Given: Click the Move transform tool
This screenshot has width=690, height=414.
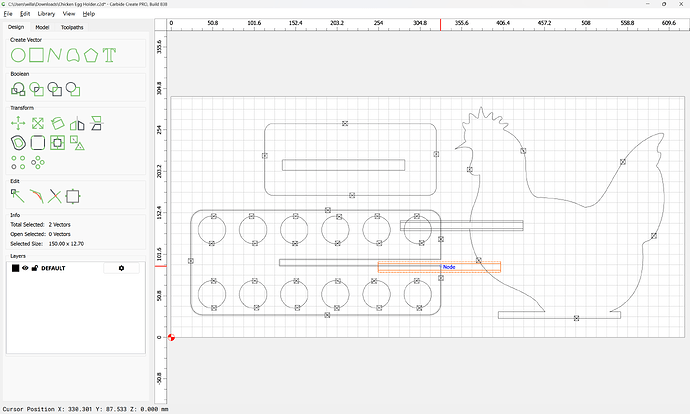Looking at the screenshot, I should [18, 123].
